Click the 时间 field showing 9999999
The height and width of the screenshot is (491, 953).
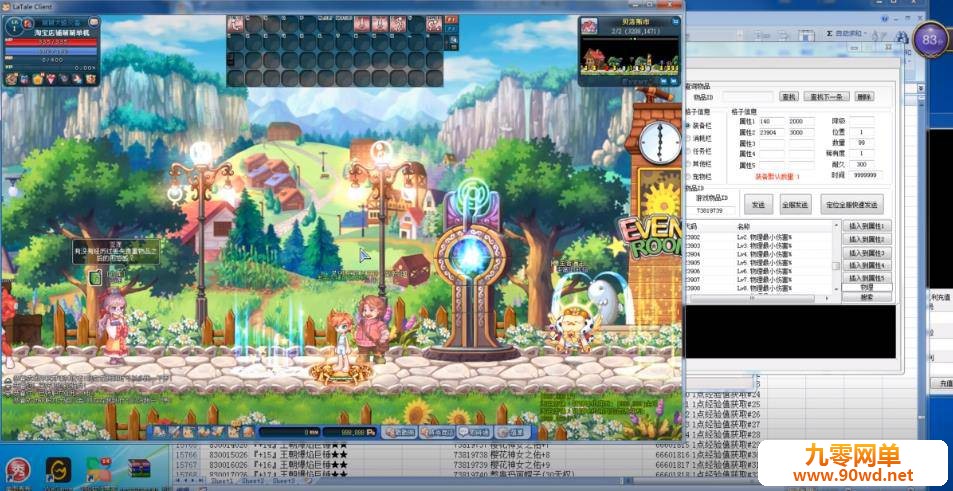tap(865, 175)
